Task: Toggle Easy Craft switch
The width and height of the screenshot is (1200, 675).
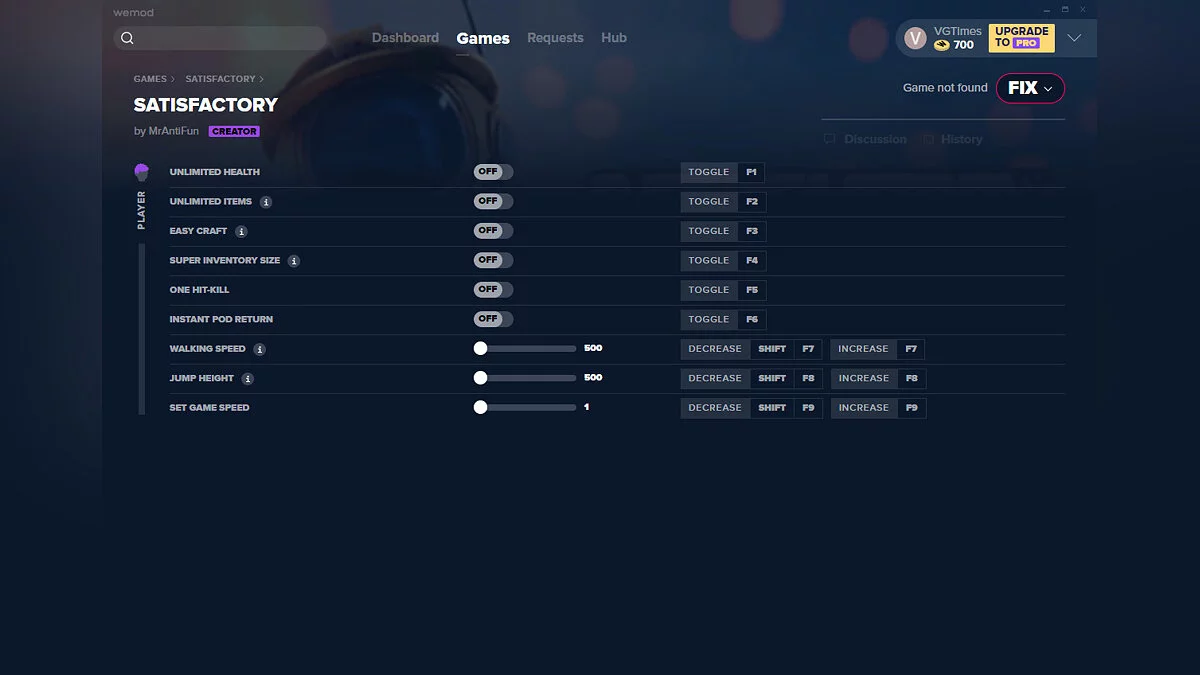Action: (x=493, y=231)
